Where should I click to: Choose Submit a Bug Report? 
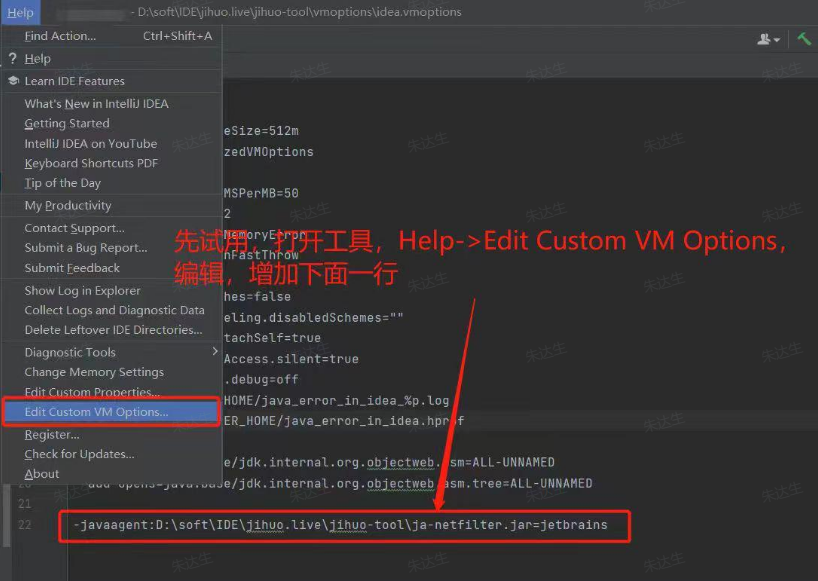point(112,248)
